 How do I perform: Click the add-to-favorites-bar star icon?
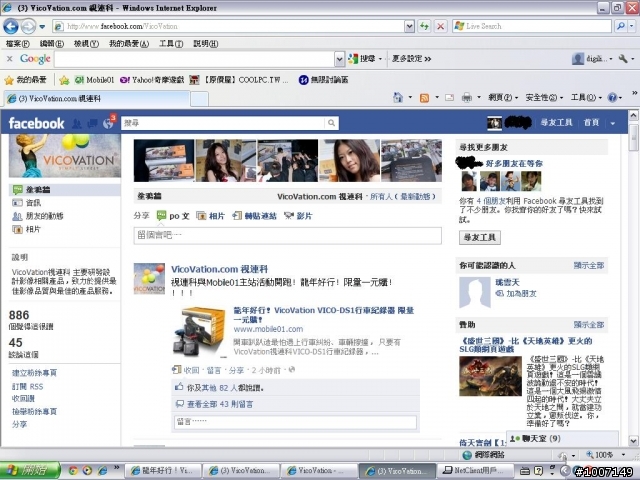click(64, 80)
